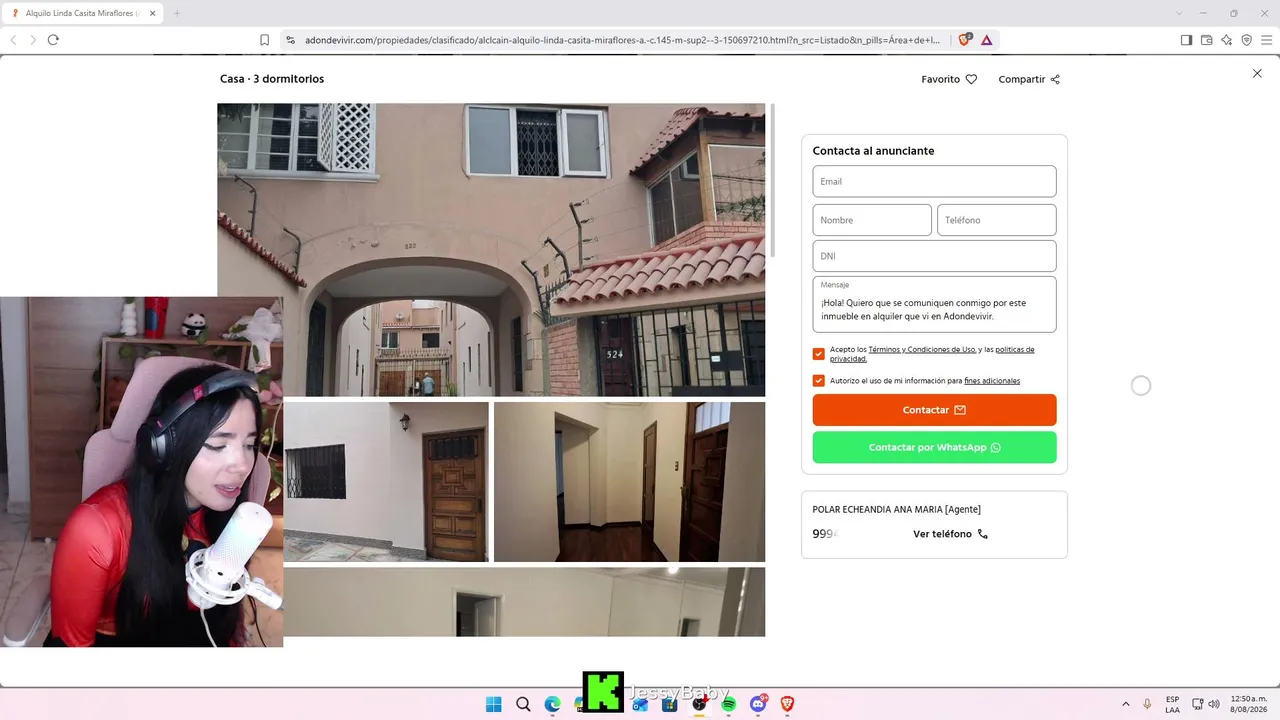This screenshot has width=1280, height=720.
Task: Open the Términos y Condiciones de Uso link
Action: coord(922,349)
